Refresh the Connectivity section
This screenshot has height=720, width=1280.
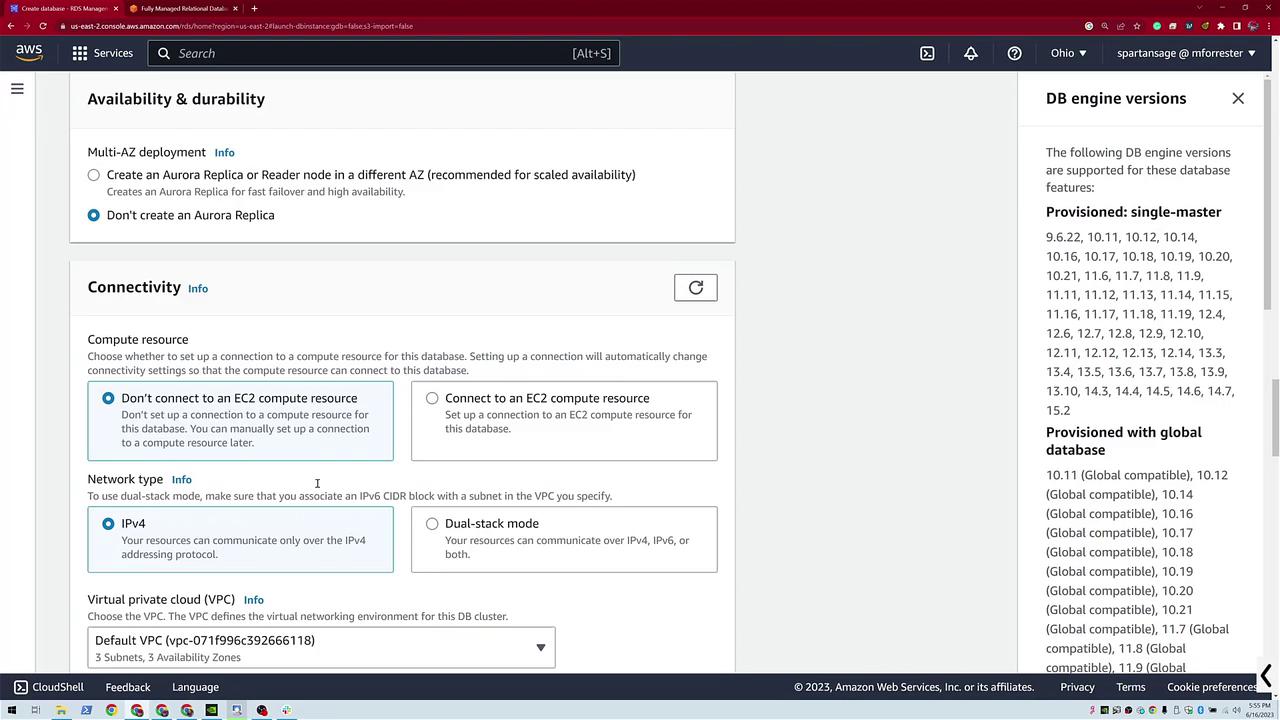point(696,288)
